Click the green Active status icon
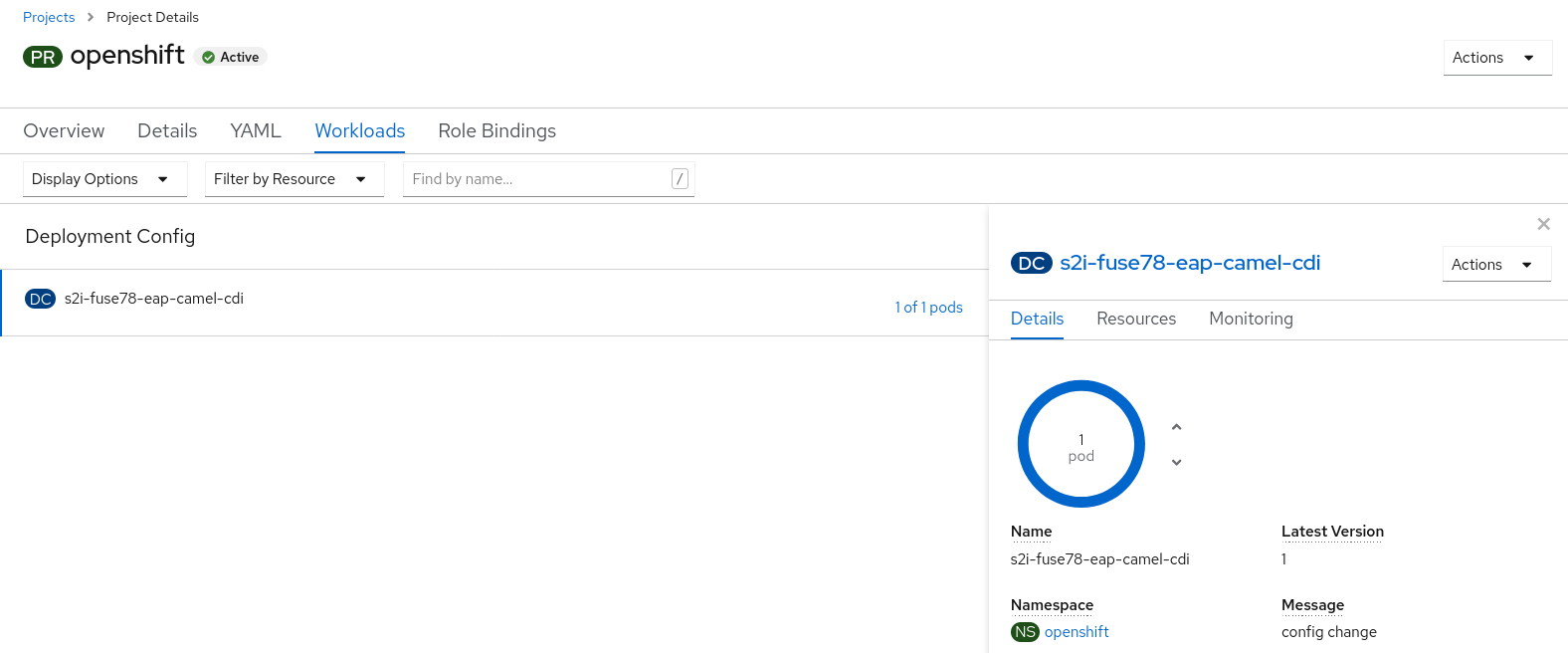The width and height of the screenshot is (1568, 653). click(x=208, y=58)
